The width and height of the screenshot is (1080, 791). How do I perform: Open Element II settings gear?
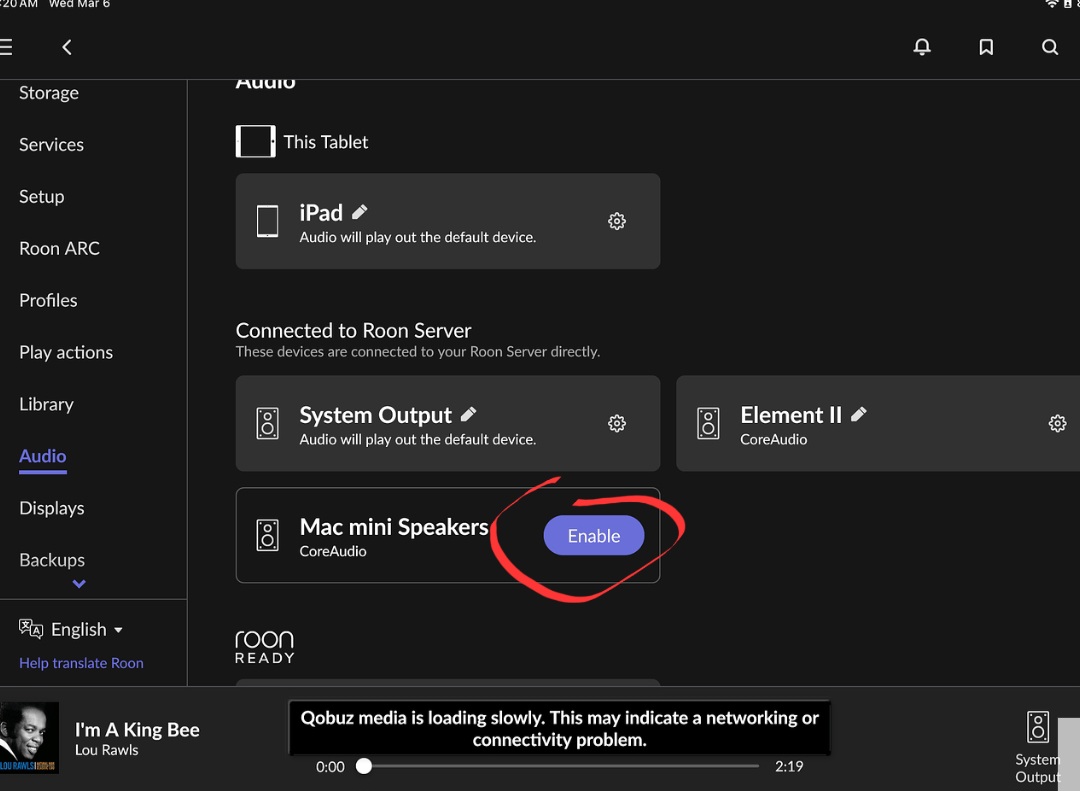pos(1057,423)
